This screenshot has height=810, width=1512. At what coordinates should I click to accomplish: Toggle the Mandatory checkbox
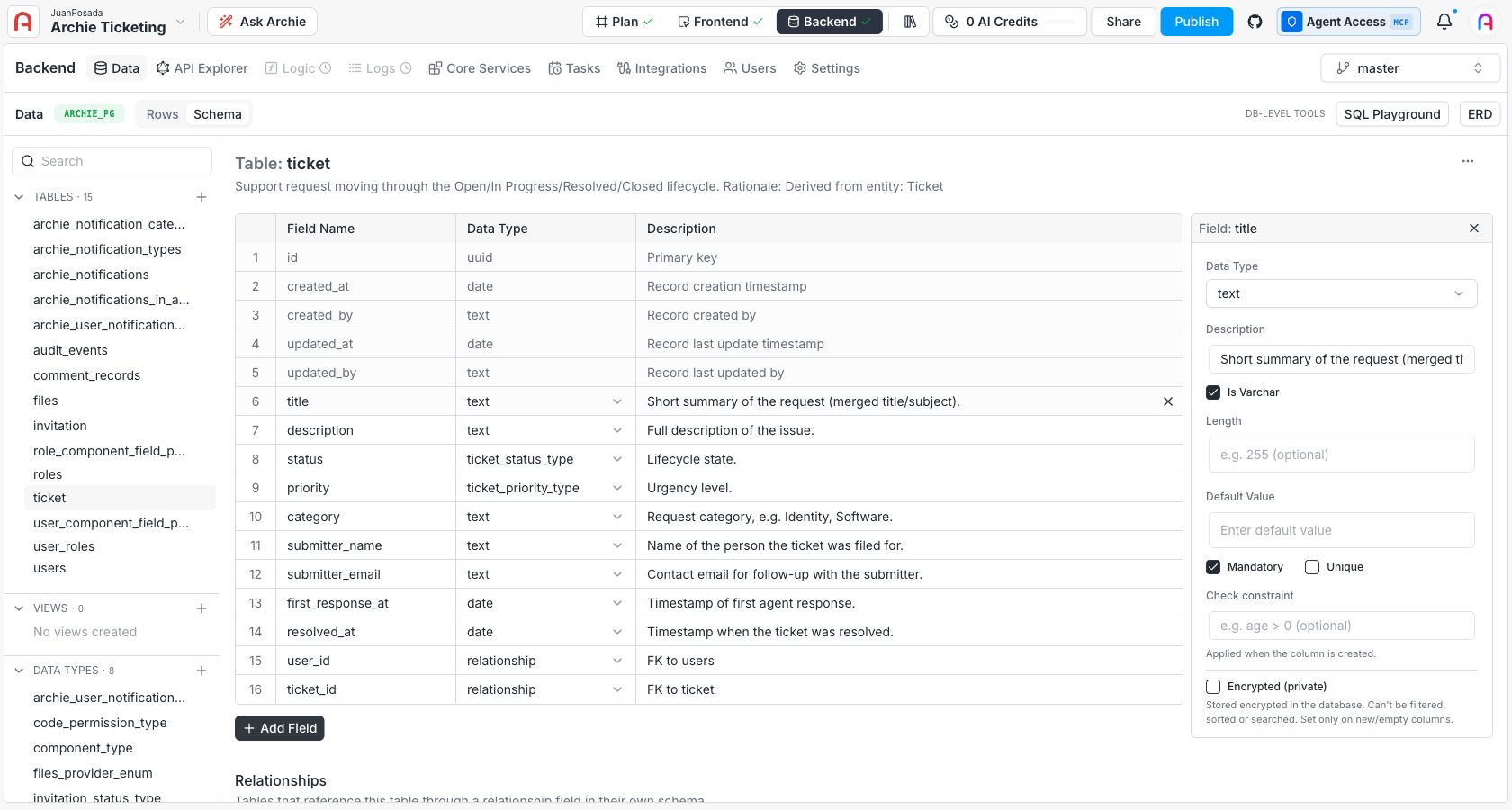coord(1213,567)
